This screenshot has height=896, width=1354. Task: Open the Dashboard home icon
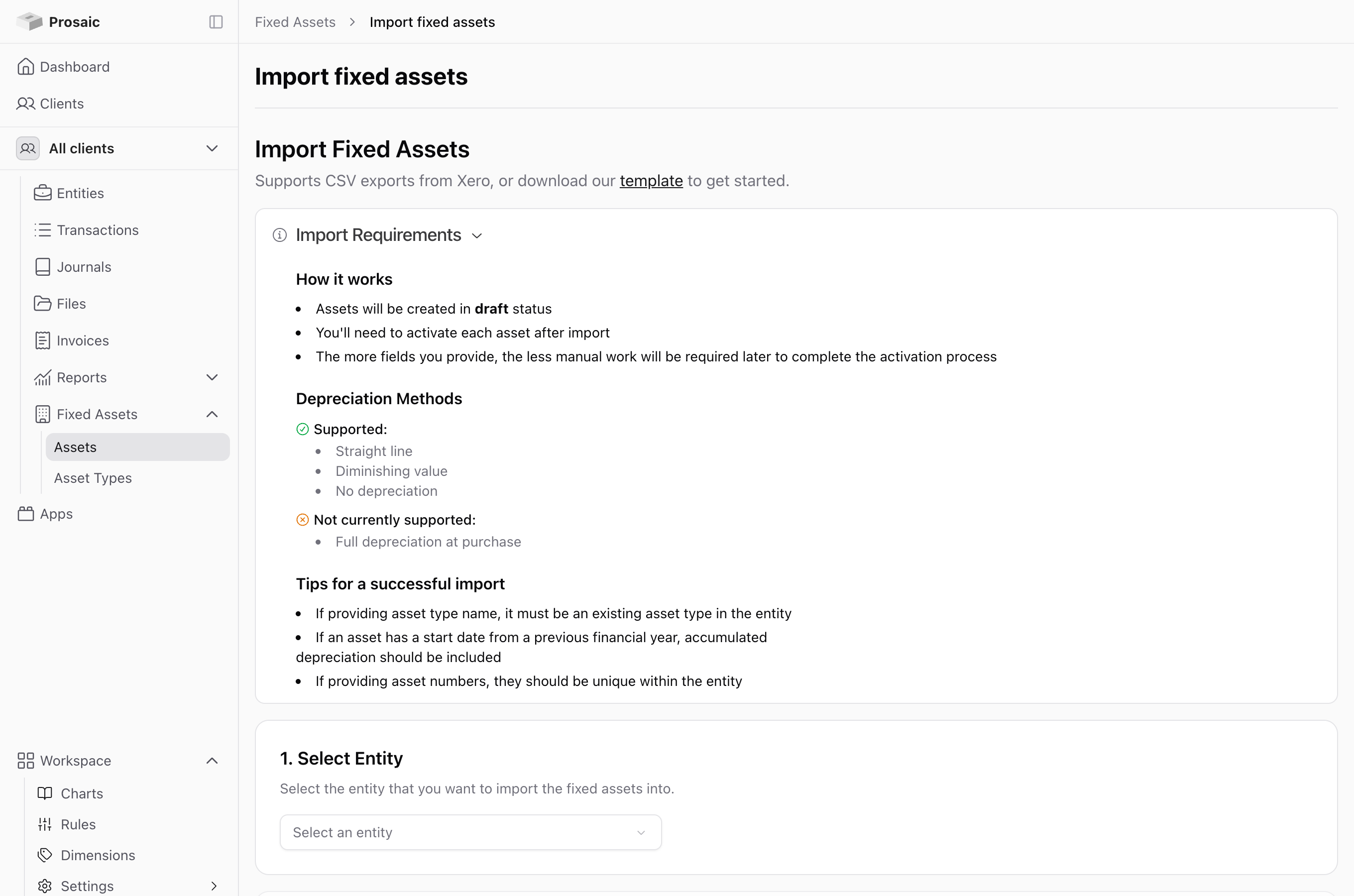click(26, 67)
